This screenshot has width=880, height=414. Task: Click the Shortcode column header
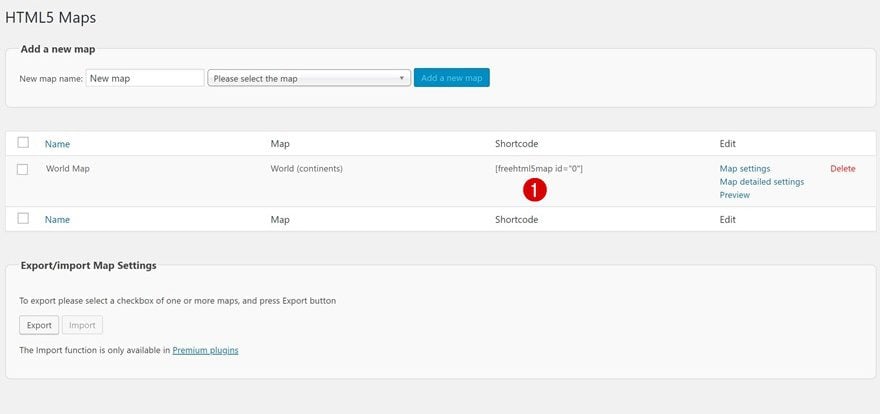[x=516, y=144]
